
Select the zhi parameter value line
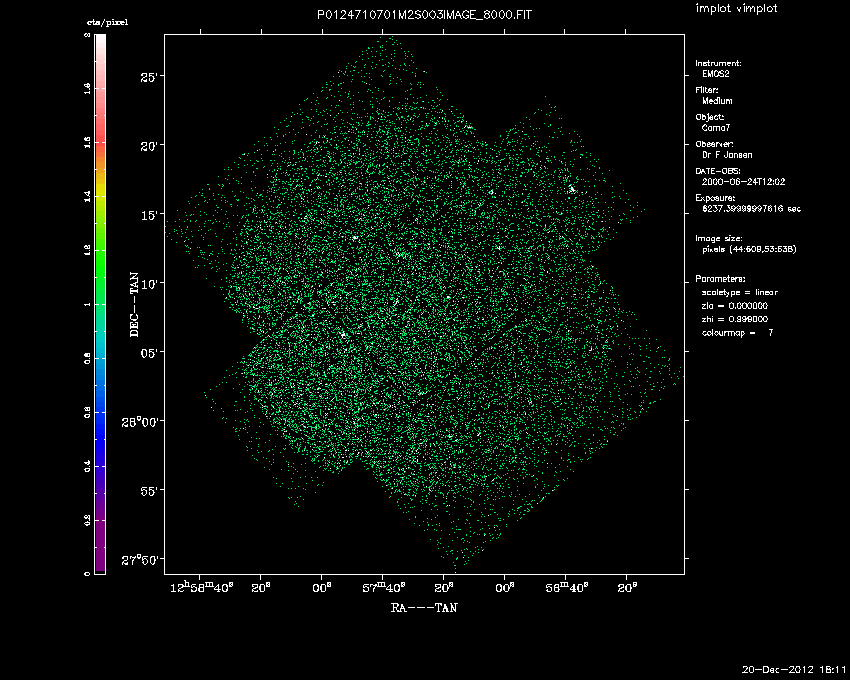pyautogui.click(x=733, y=318)
